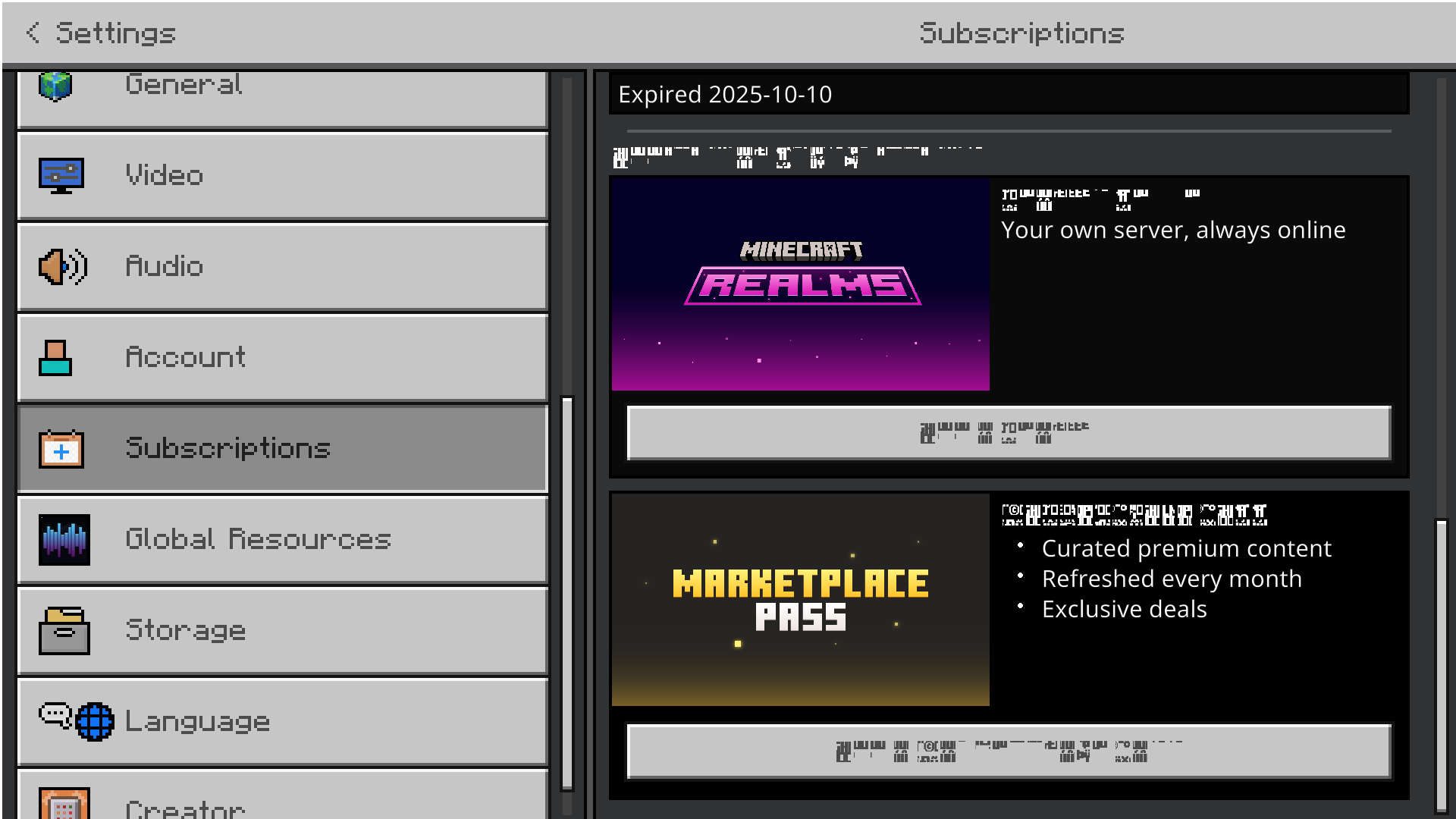
Task: Click the Audio speaker icon
Action: point(62,266)
